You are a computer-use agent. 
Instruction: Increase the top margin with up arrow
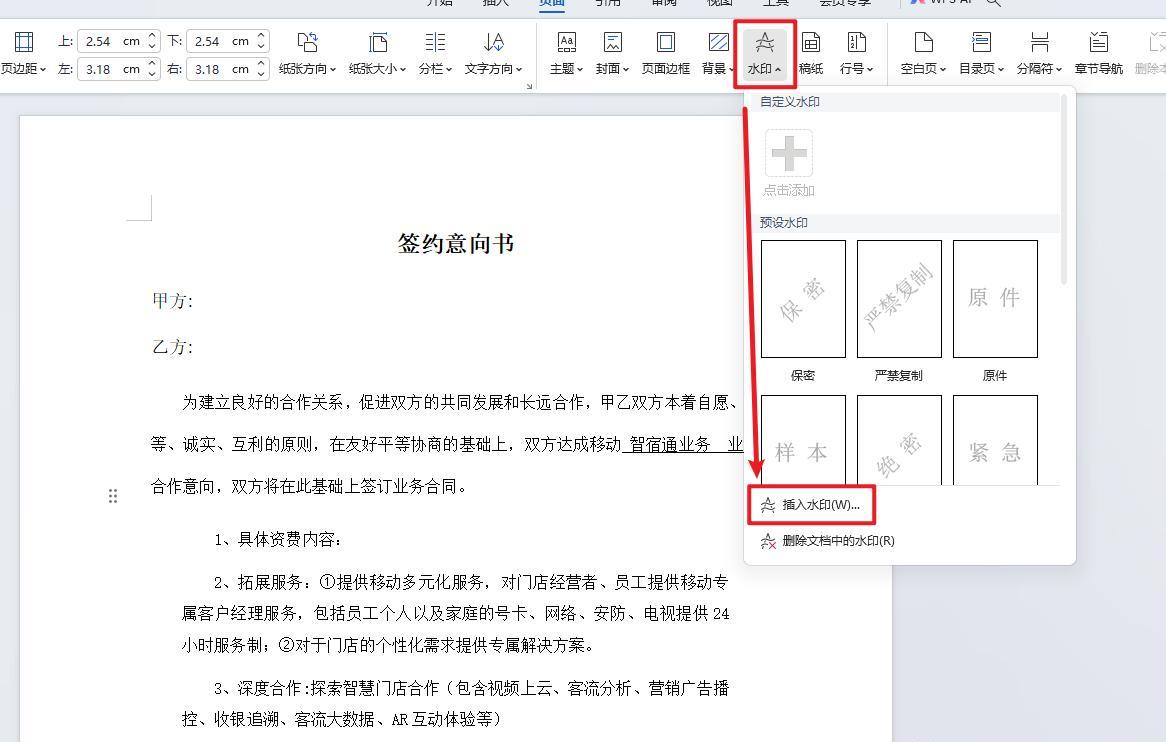point(152,36)
